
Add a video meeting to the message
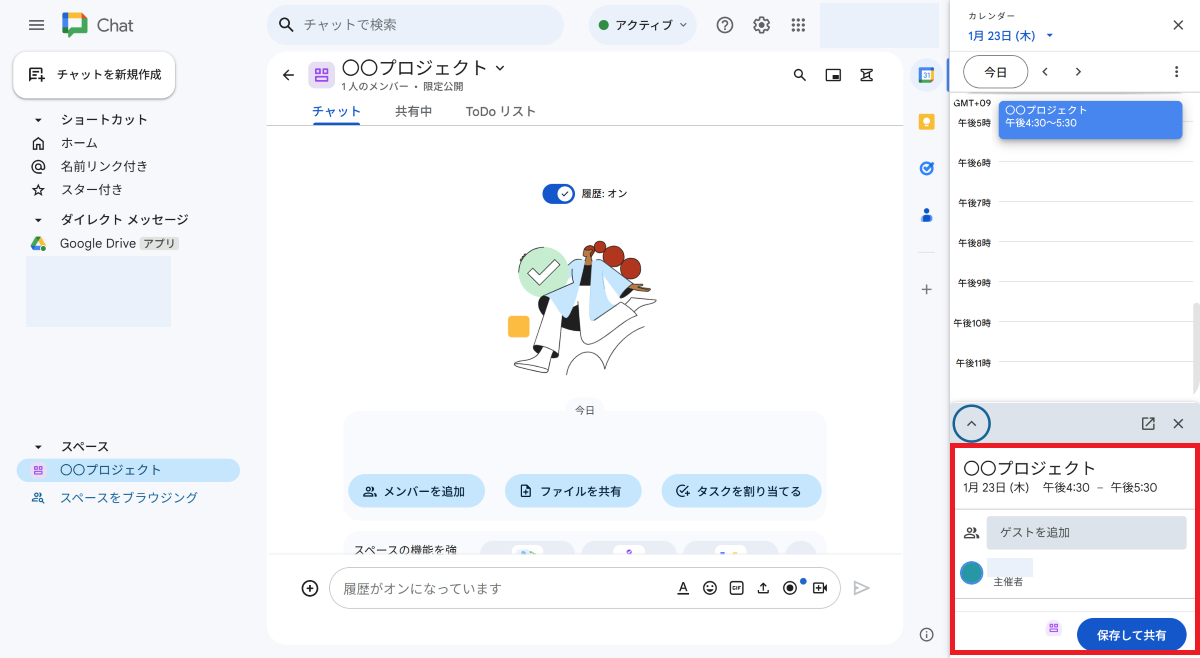tap(819, 588)
